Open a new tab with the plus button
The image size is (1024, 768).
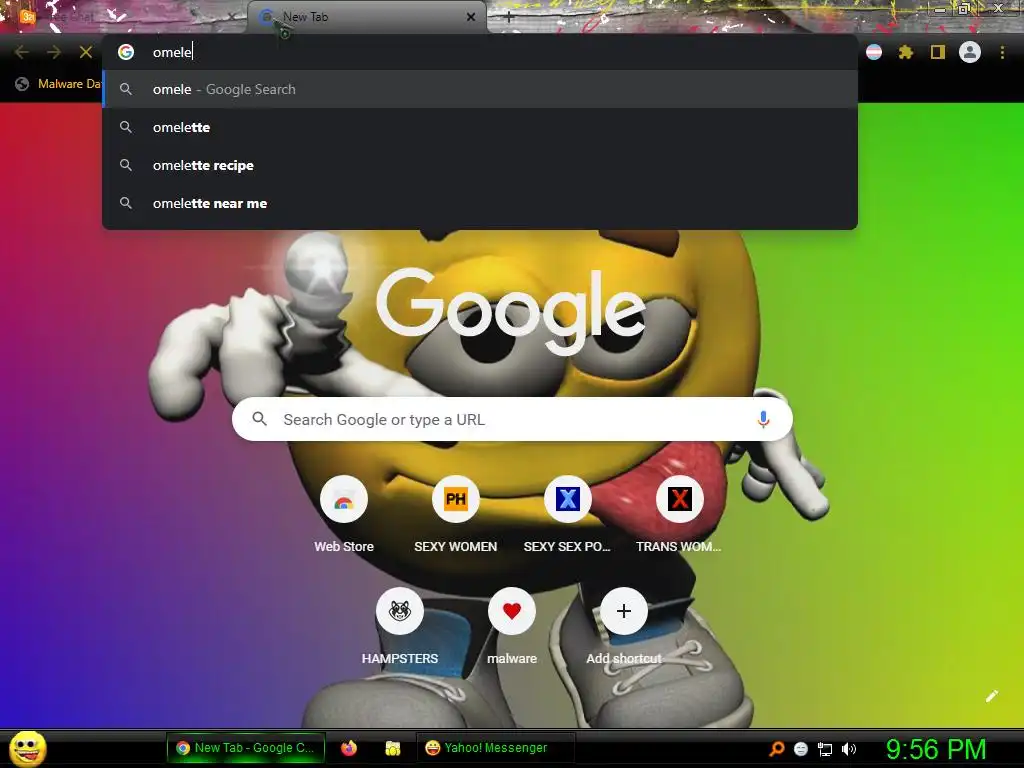[x=509, y=17]
